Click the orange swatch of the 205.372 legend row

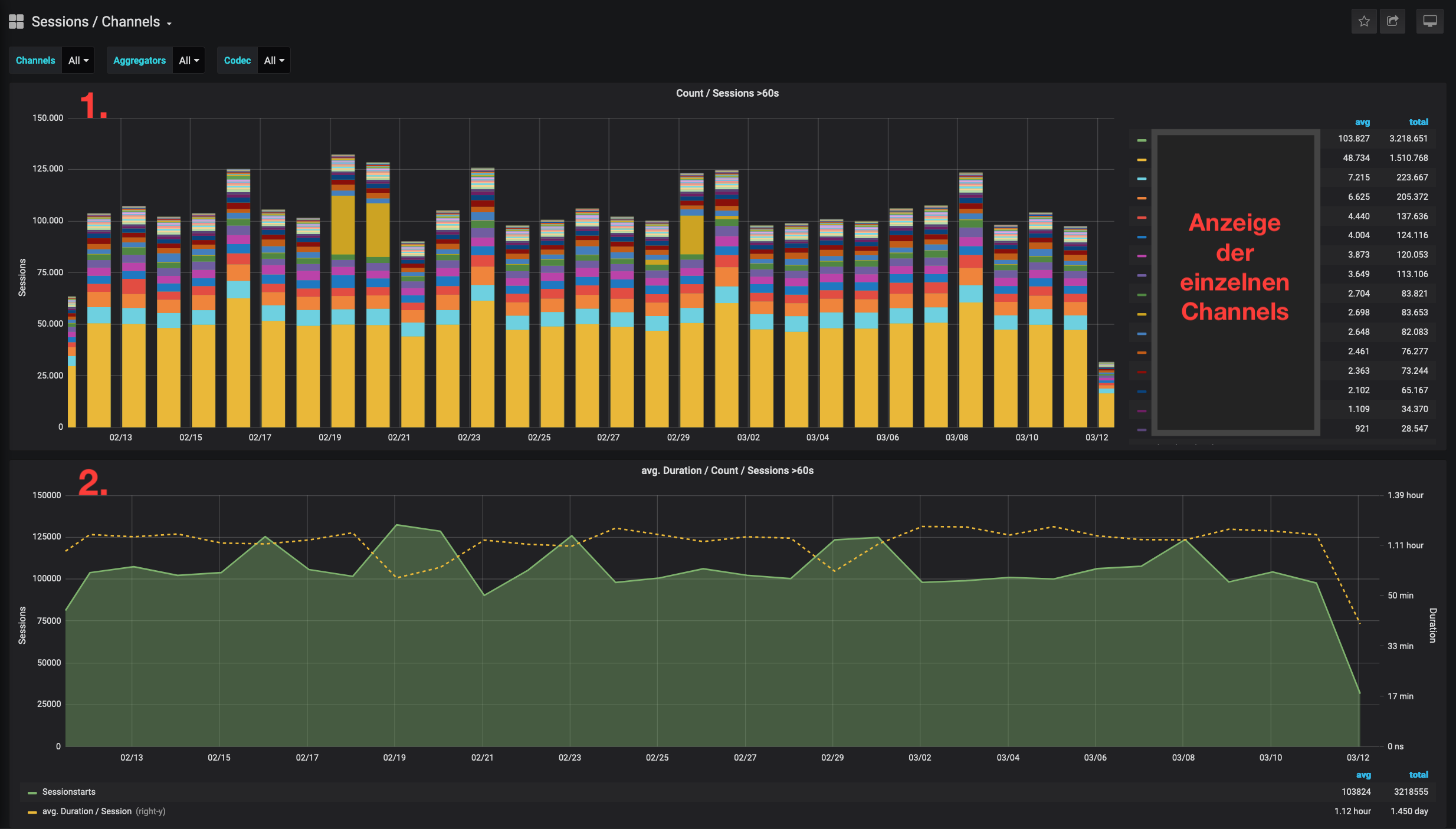1142,198
